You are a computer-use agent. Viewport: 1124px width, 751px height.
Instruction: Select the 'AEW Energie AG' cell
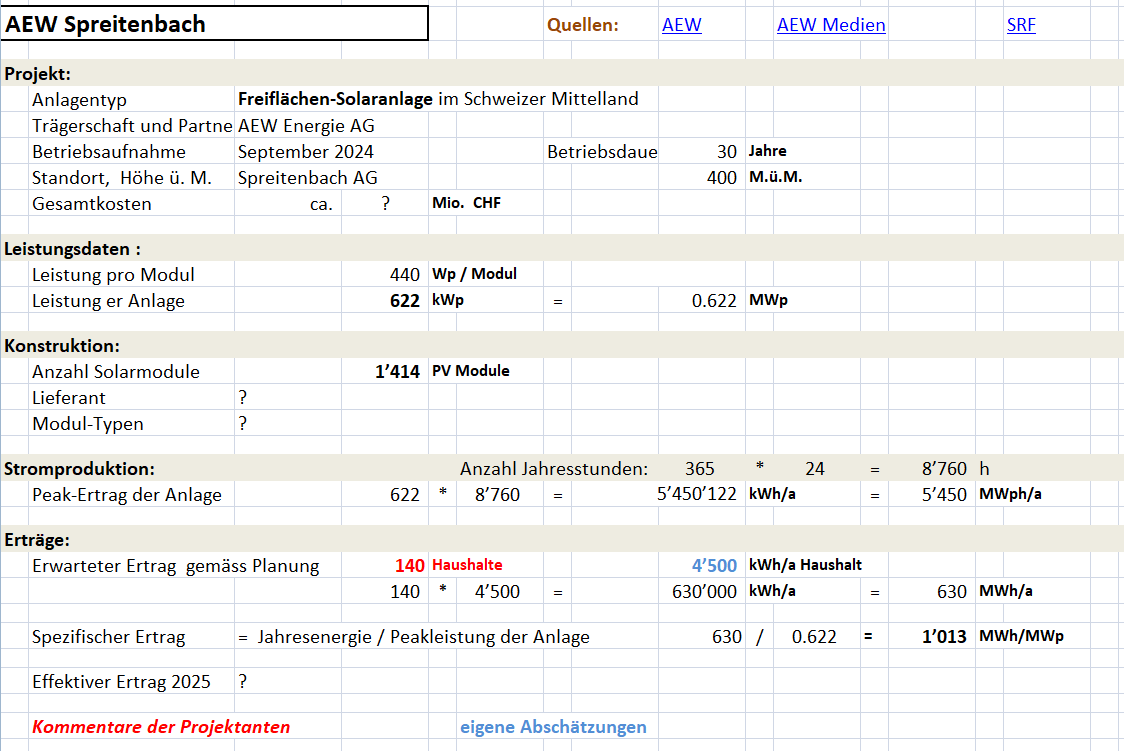tap(306, 125)
